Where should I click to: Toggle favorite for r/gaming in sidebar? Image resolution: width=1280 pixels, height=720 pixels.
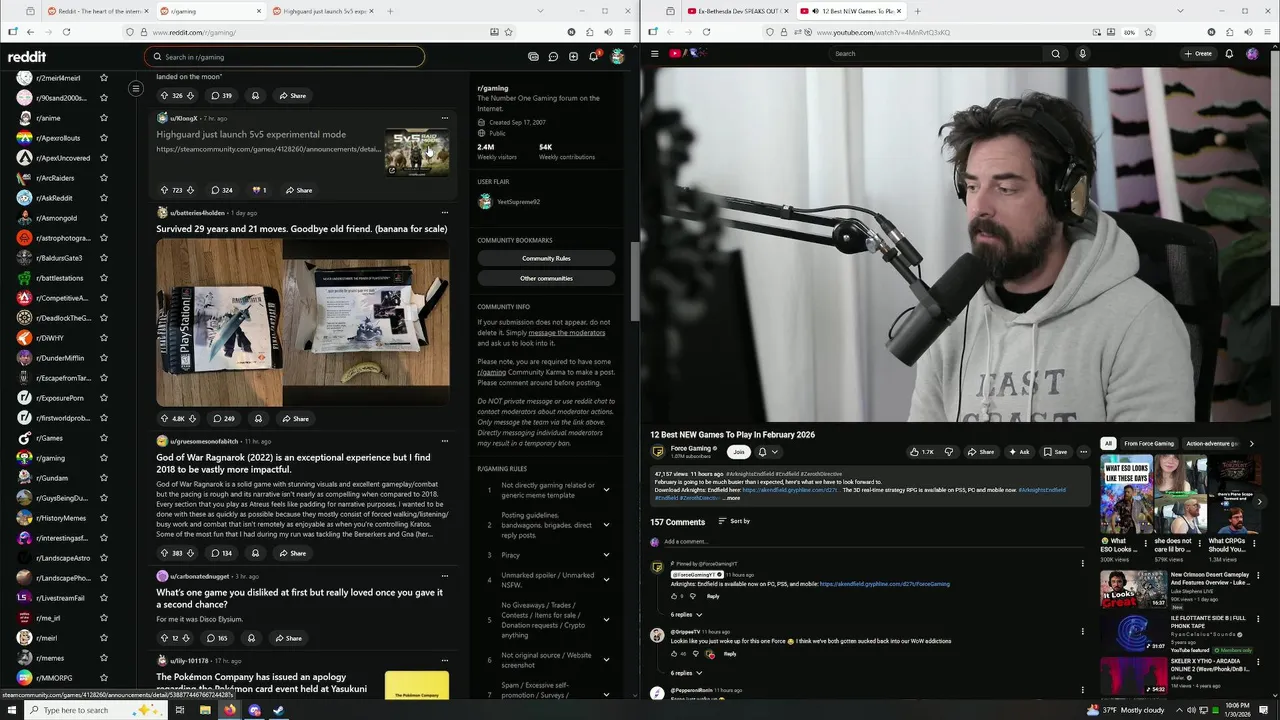coord(103,458)
